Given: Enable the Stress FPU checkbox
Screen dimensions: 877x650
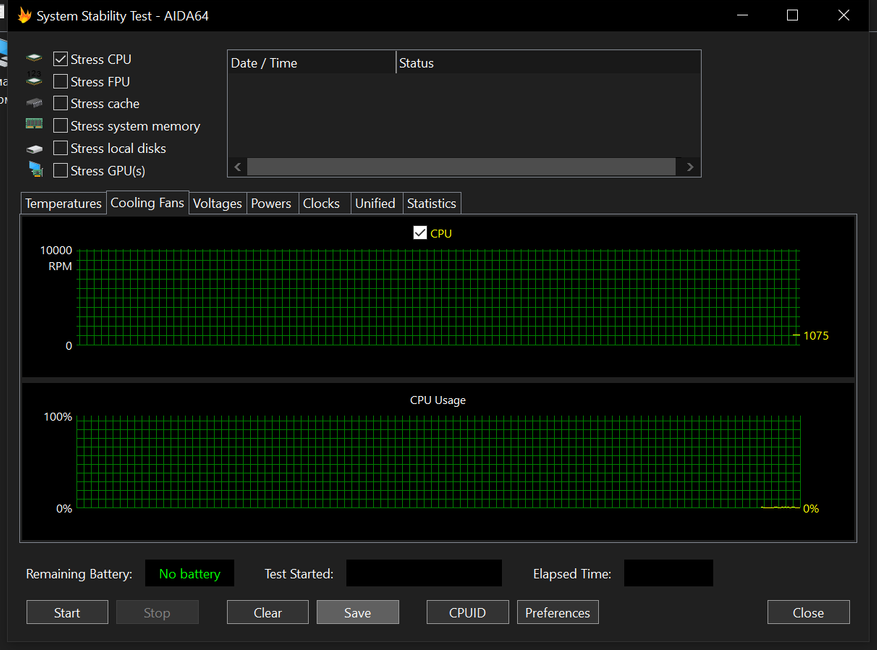Looking at the screenshot, I should [61, 81].
